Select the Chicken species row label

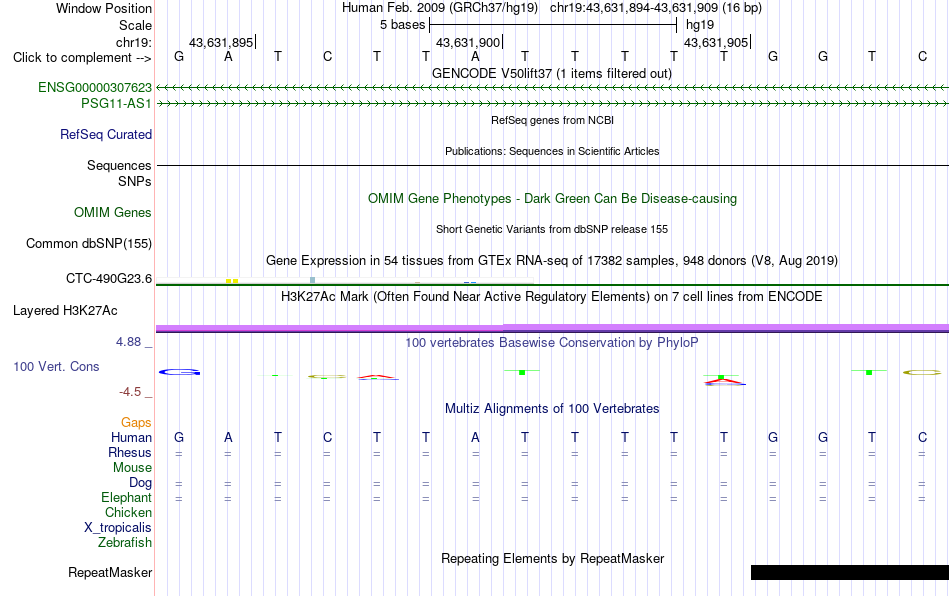coord(128,512)
